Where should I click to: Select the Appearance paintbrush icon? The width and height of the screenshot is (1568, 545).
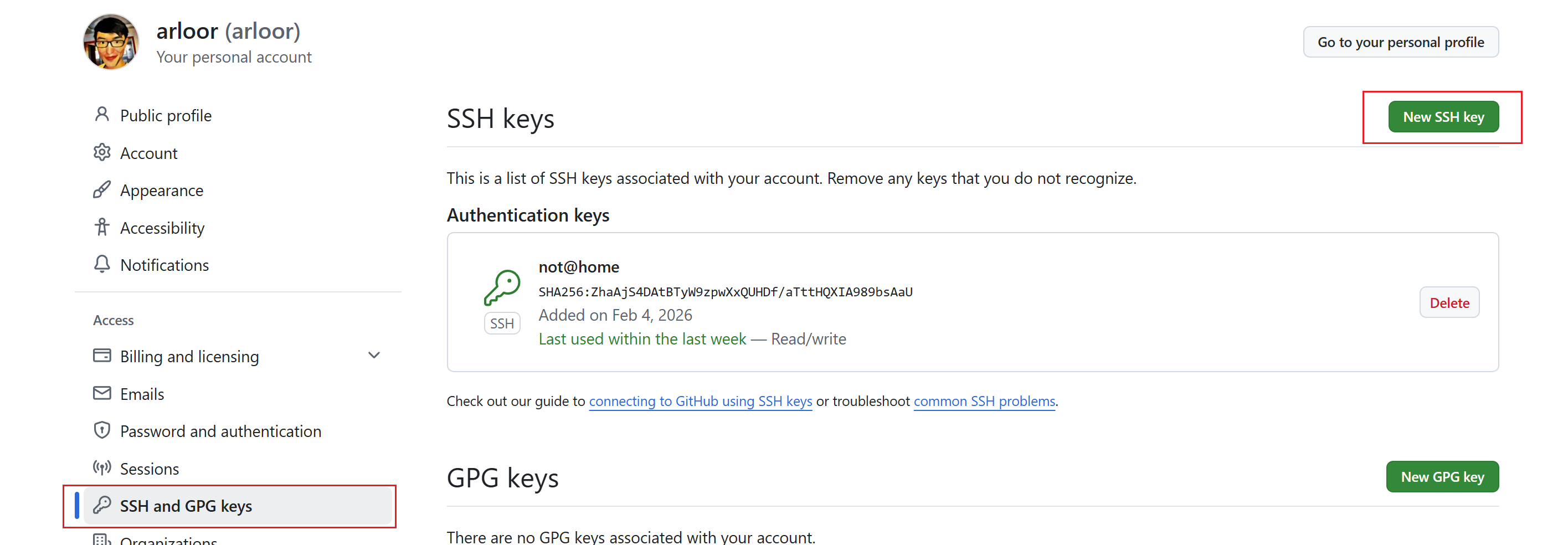coord(102,189)
